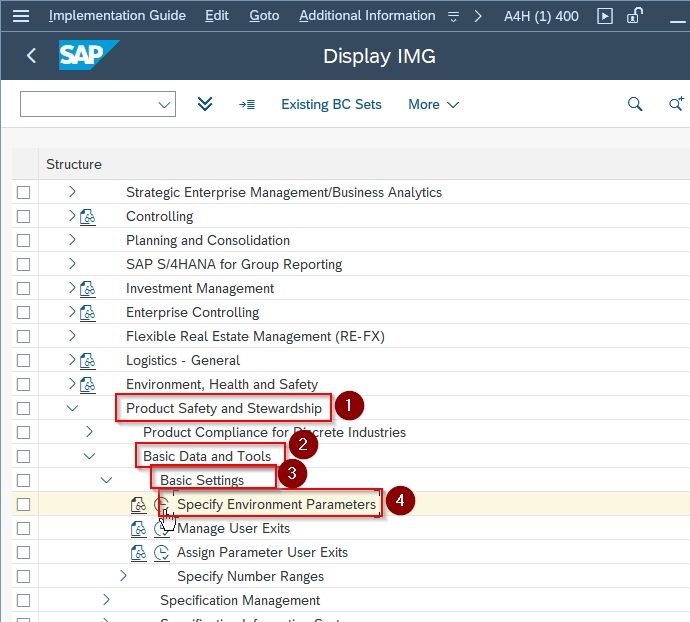This screenshot has height=622, width=690.
Task: Select the Specify Environment Parameters entry
Action: pos(276,504)
